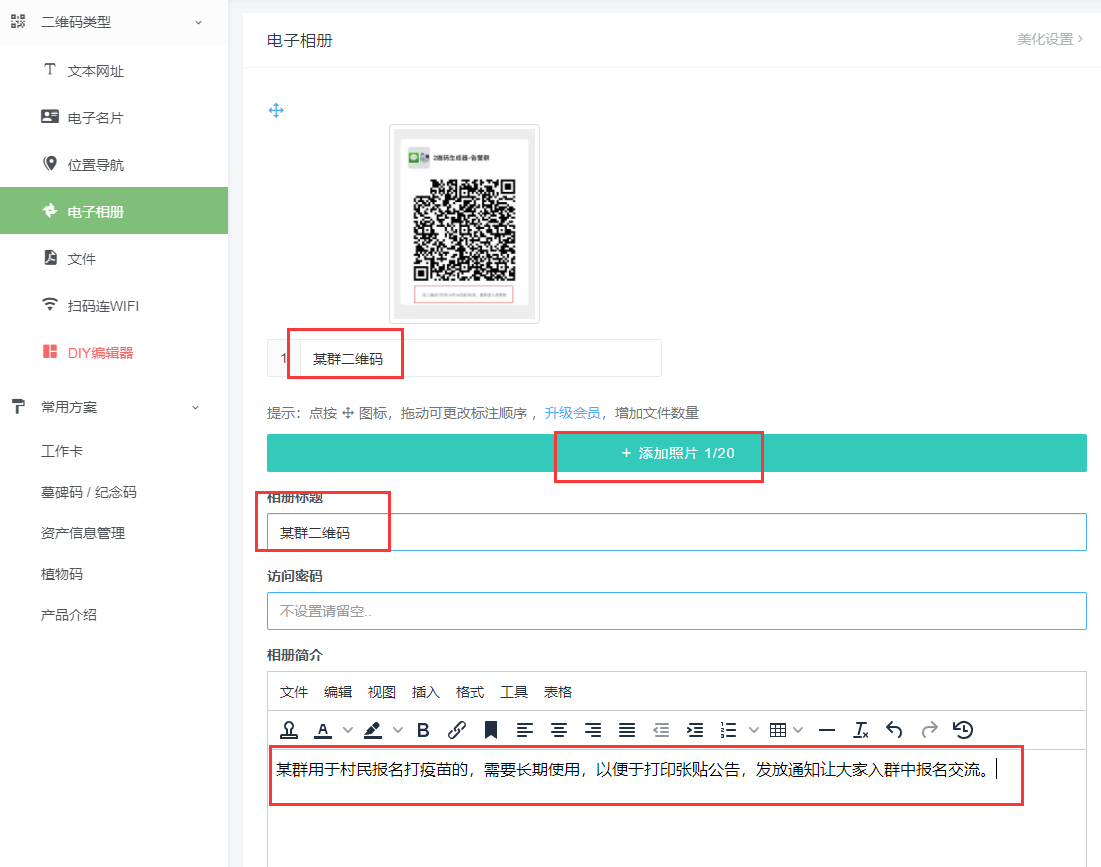
Task: Click the bookmark anchor icon
Action: pyautogui.click(x=491, y=730)
